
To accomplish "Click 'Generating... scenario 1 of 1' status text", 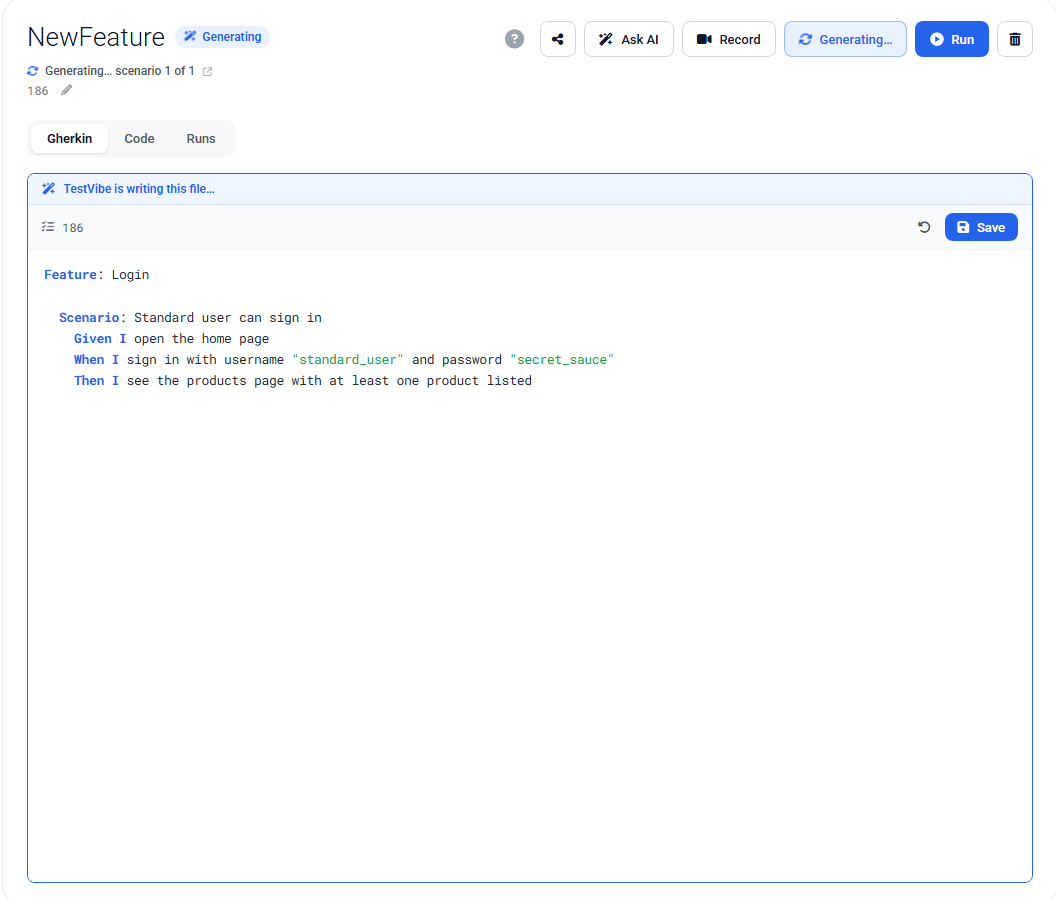I will click(120, 71).
